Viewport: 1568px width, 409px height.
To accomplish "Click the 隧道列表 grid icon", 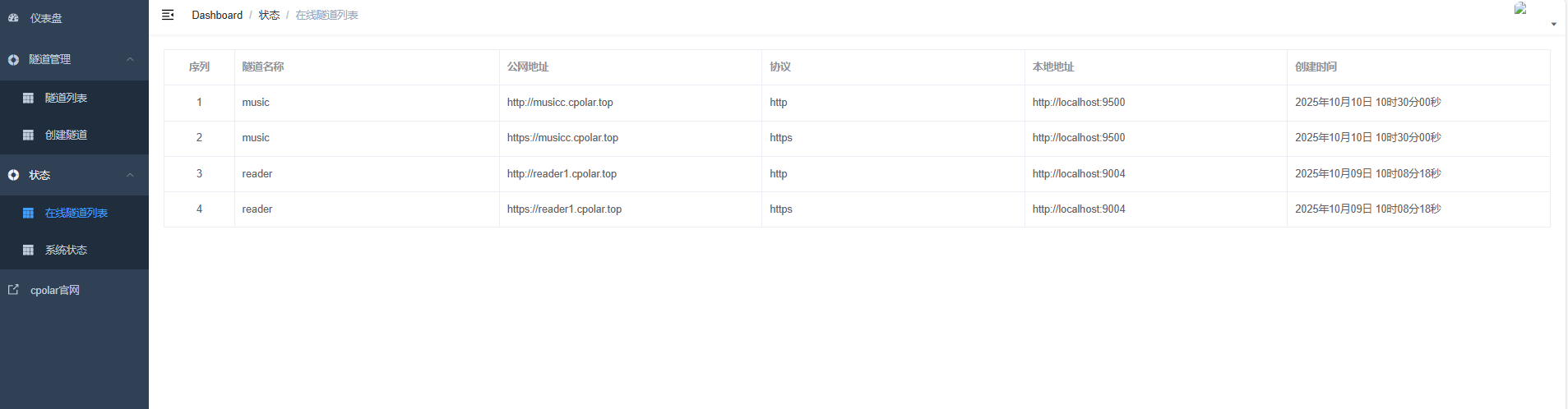I will coord(28,98).
